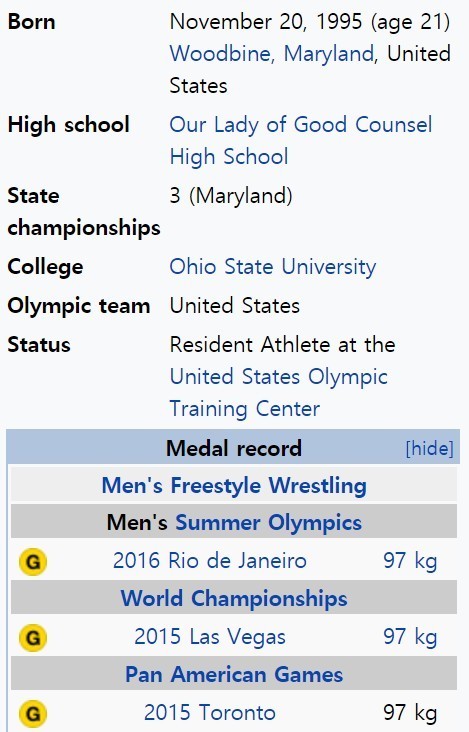Image resolution: width=469 pixels, height=732 pixels.
Task: Hide the Medal record section
Action: pyautogui.click(x=429, y=449)
